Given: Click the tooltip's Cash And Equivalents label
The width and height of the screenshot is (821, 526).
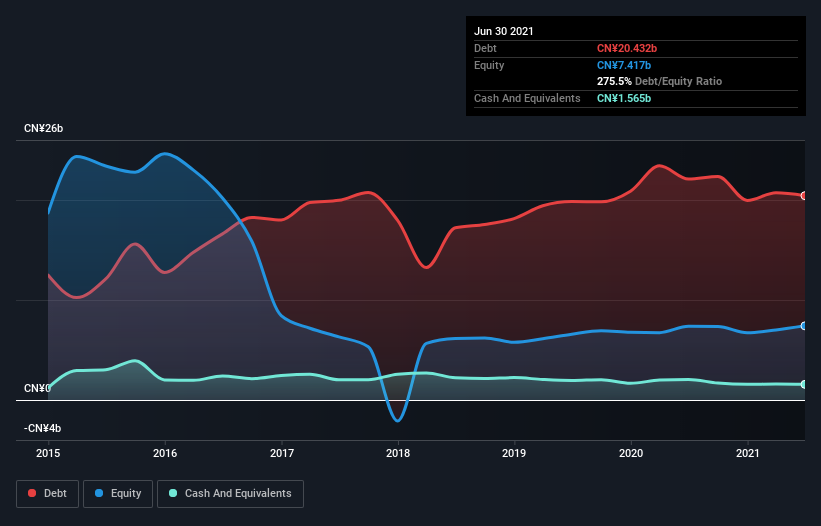Looking at the screenshot, I should pyautogui.click(x=527, y=98).
